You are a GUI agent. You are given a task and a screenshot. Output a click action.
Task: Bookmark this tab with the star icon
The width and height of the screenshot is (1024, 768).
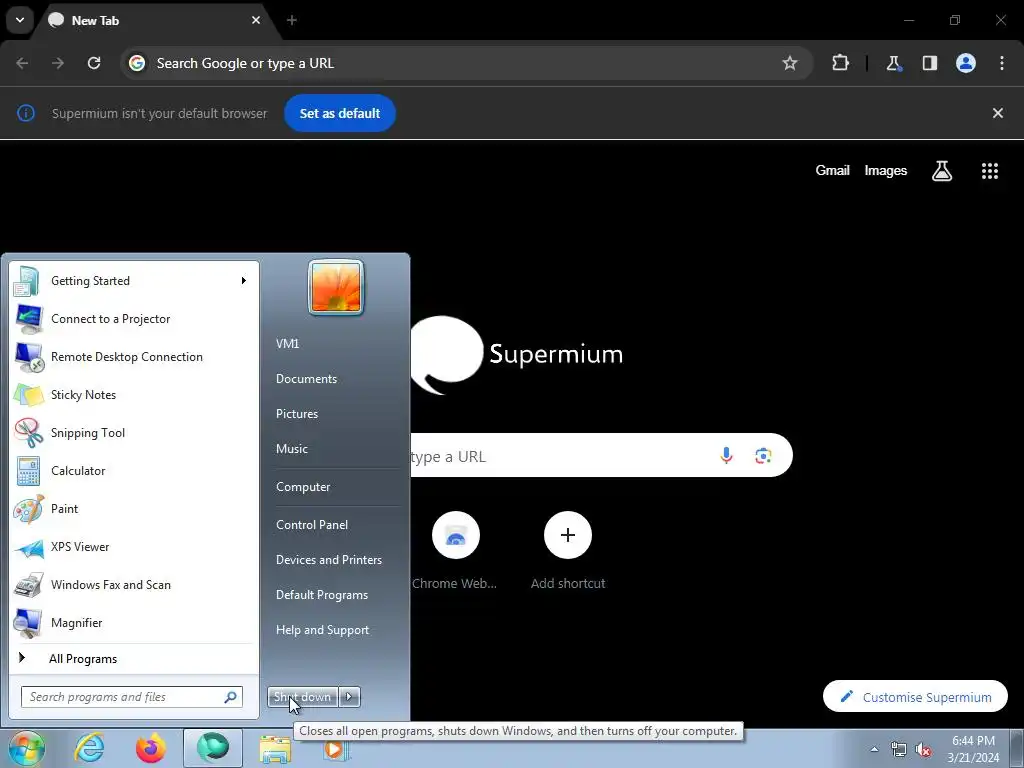790,63
